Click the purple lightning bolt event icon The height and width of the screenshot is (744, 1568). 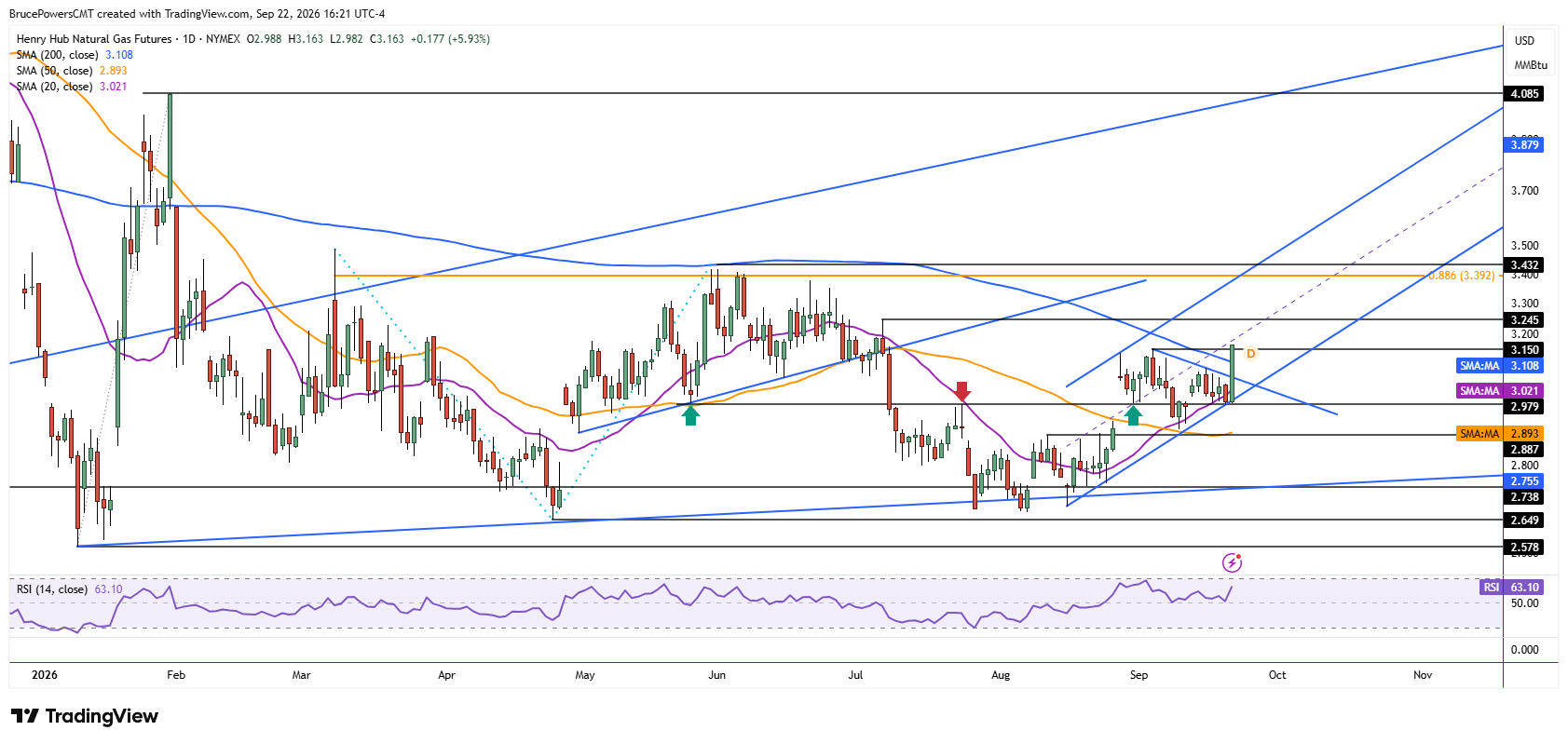click(x=1232, y=562)
